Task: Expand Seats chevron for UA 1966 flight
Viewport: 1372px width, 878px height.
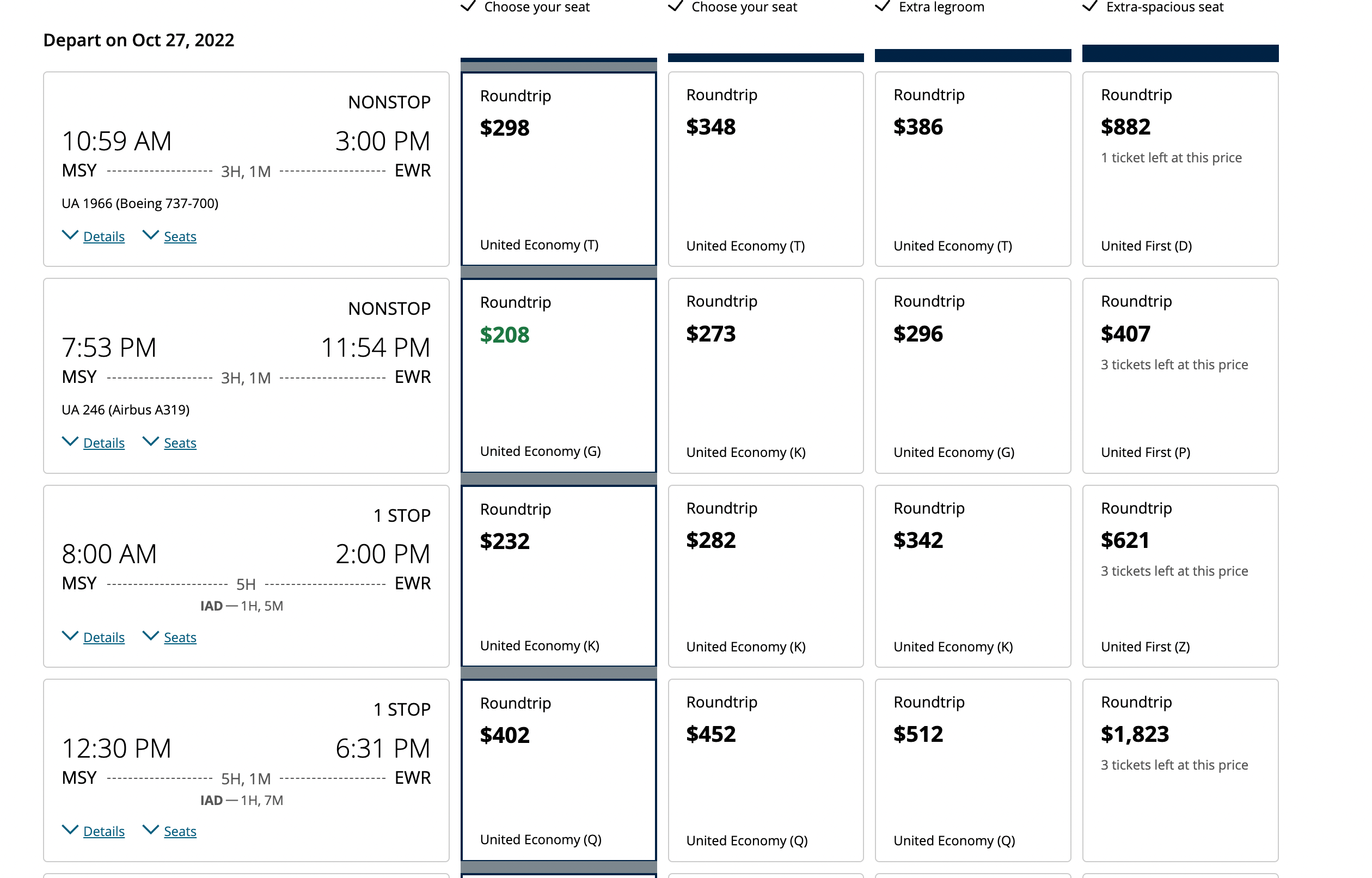Action: pyautogui.click(x=150, y=235)
